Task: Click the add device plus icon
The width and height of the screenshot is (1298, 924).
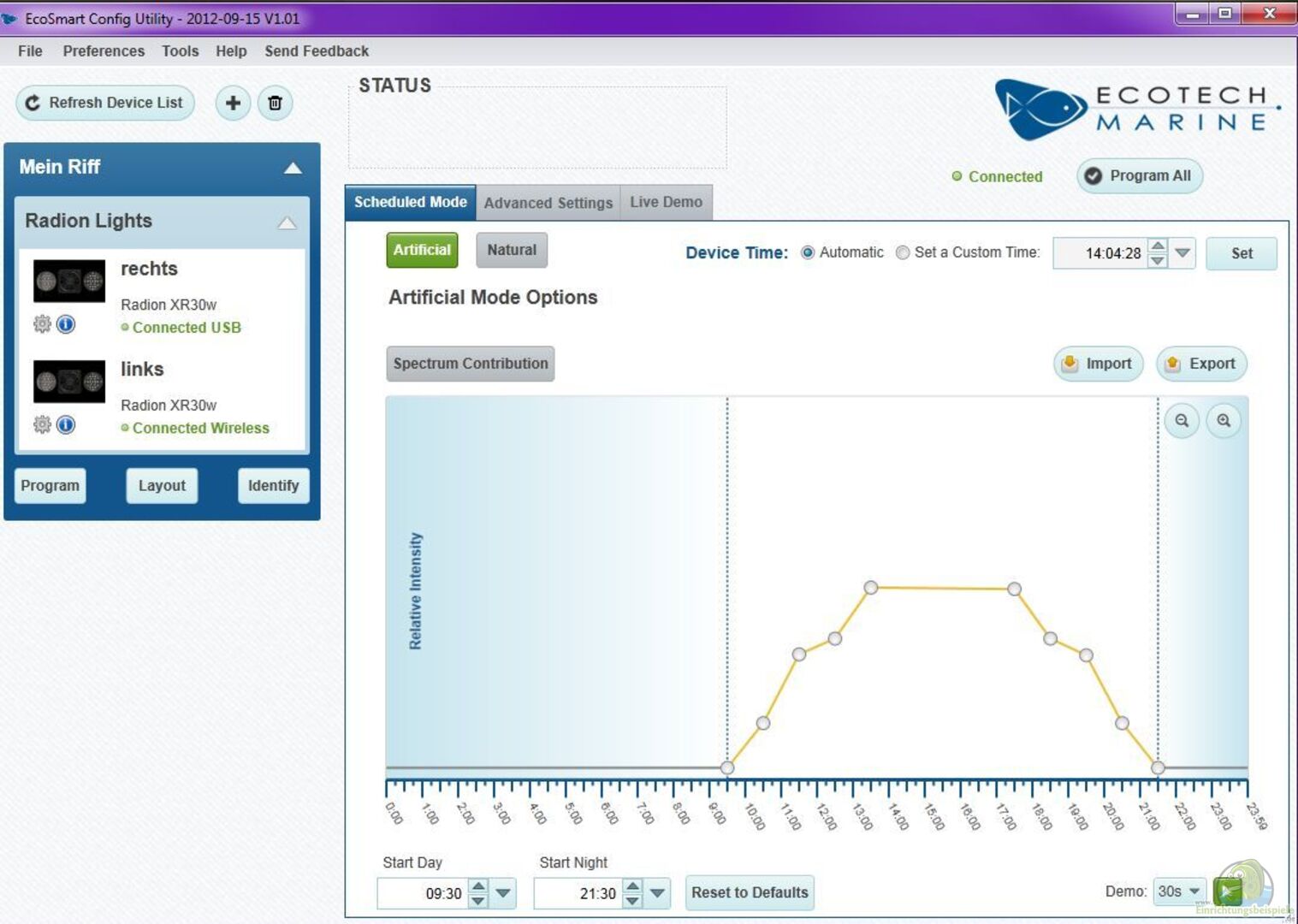Action: 233,104
